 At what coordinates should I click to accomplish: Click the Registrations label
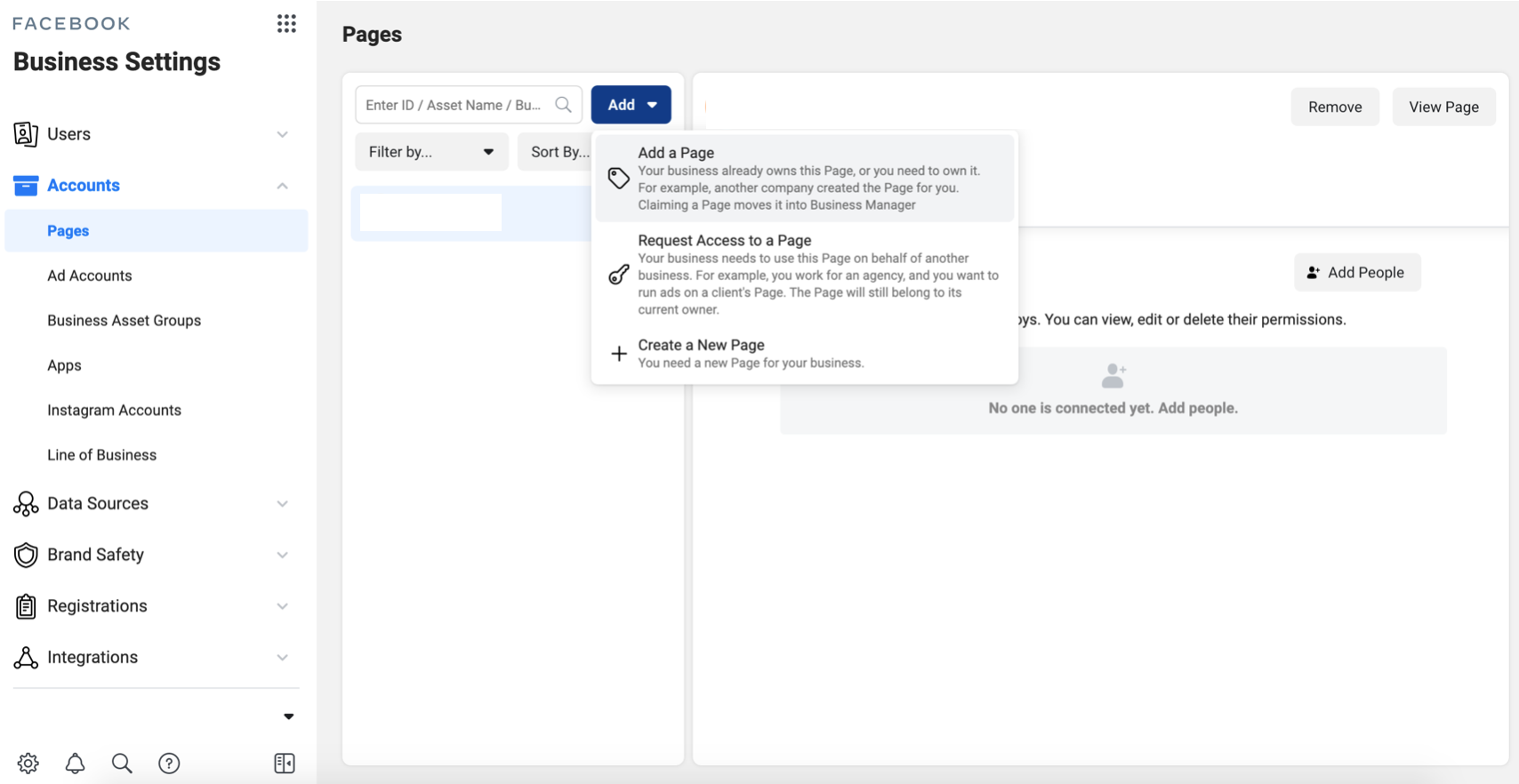97,606
